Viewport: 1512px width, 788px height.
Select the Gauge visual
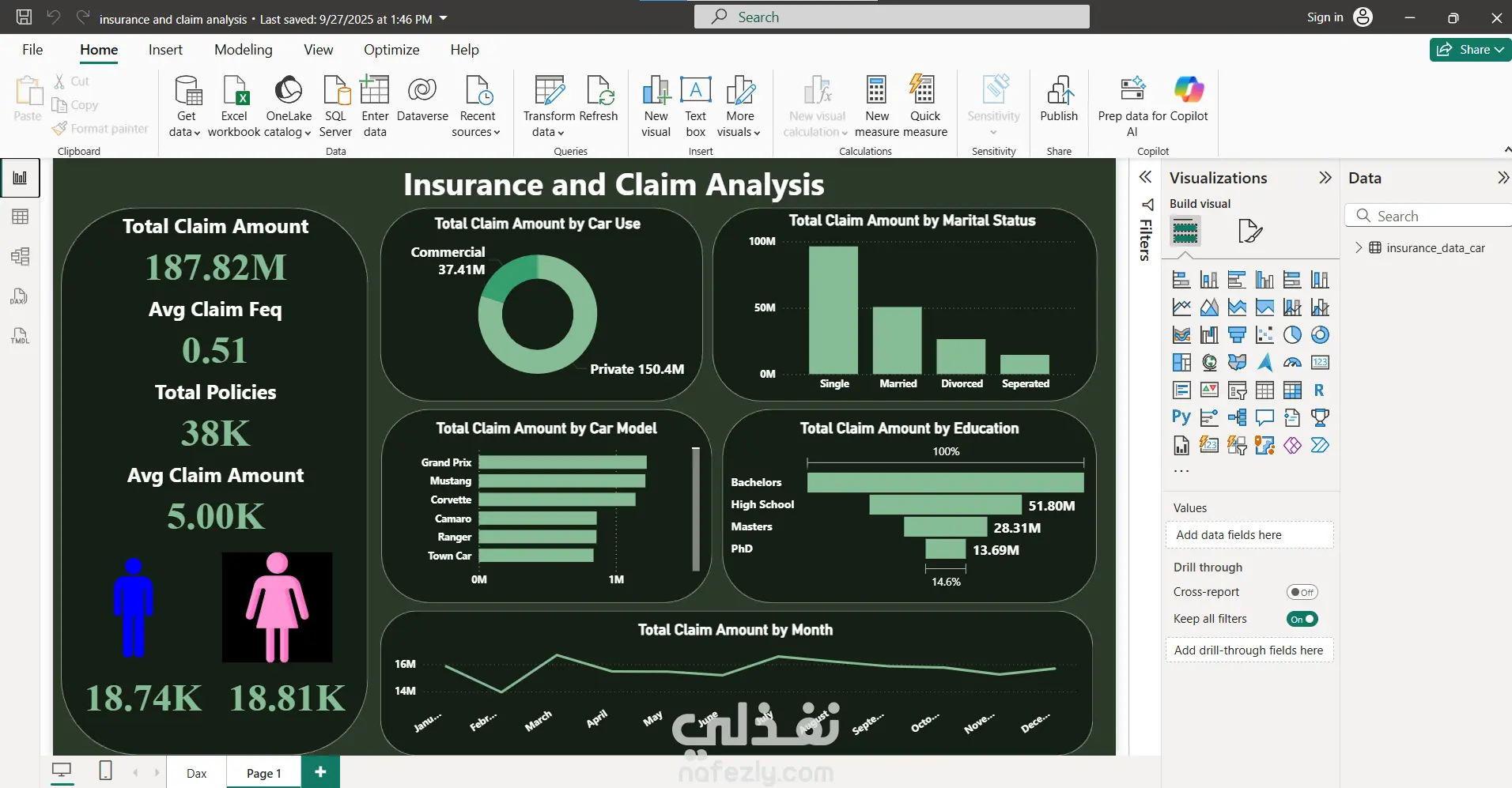click(1292, 363)
